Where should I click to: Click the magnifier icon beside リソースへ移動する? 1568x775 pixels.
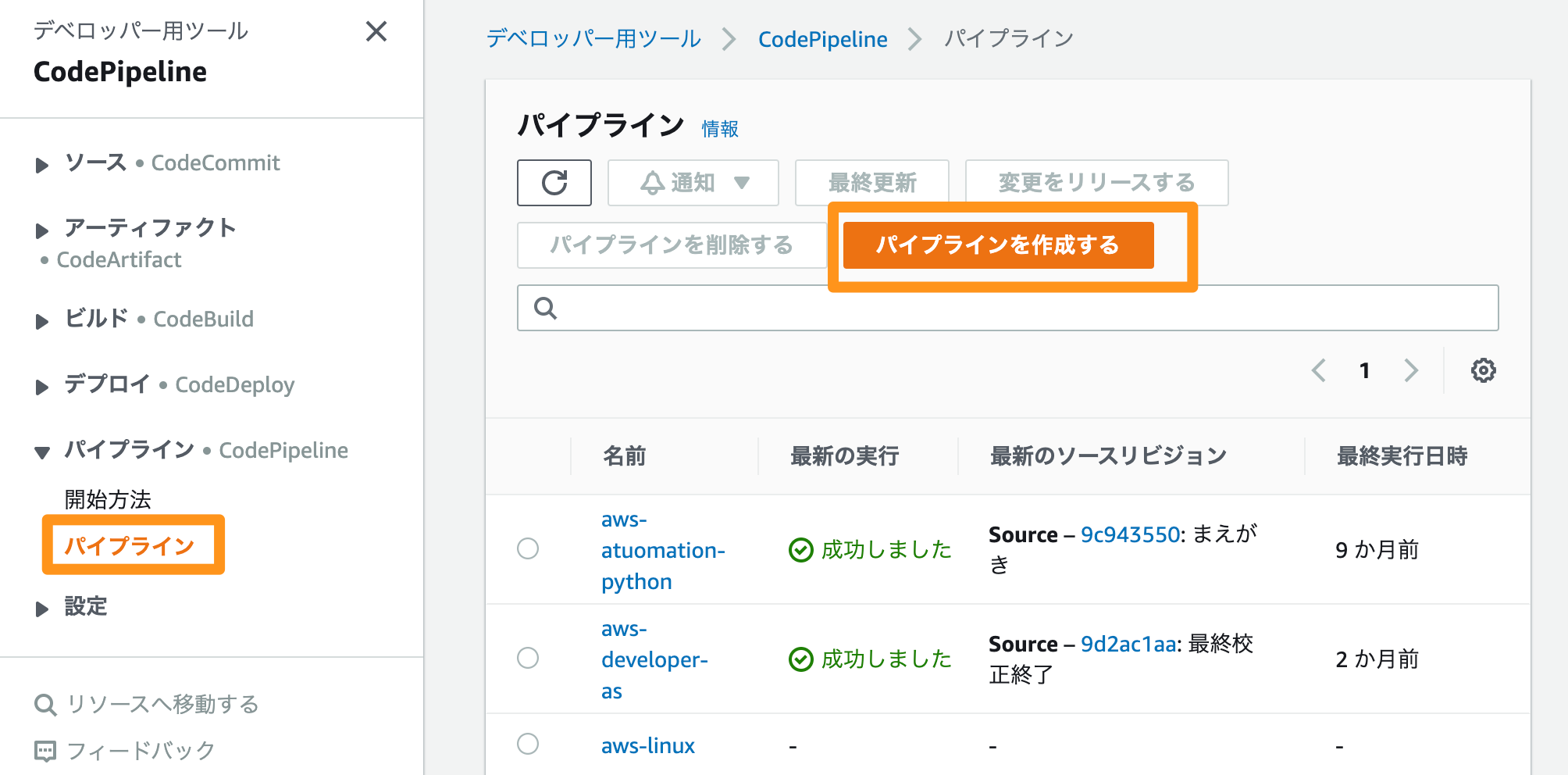(x=45, y=705)
